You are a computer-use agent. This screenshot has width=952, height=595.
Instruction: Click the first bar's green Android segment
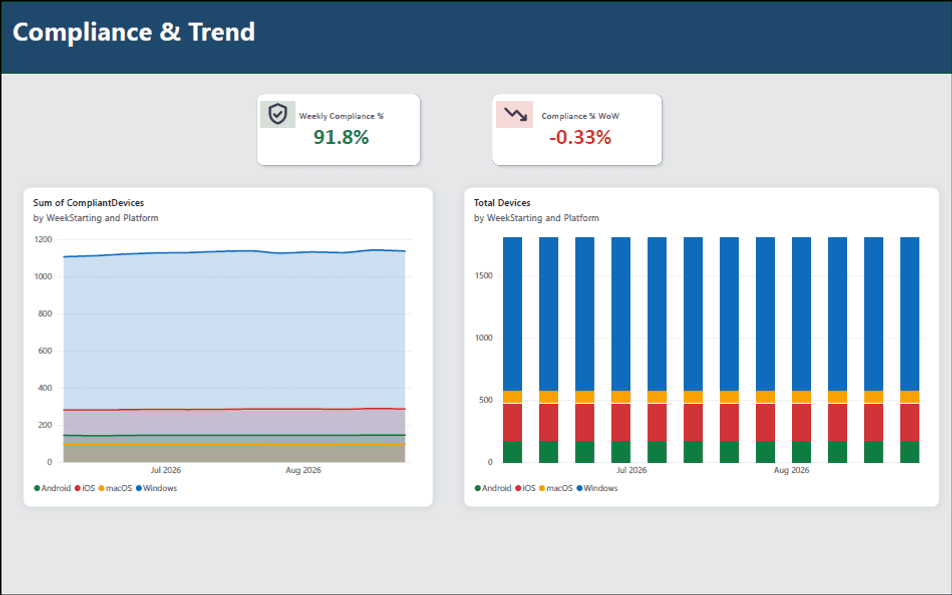click(512, 452)
